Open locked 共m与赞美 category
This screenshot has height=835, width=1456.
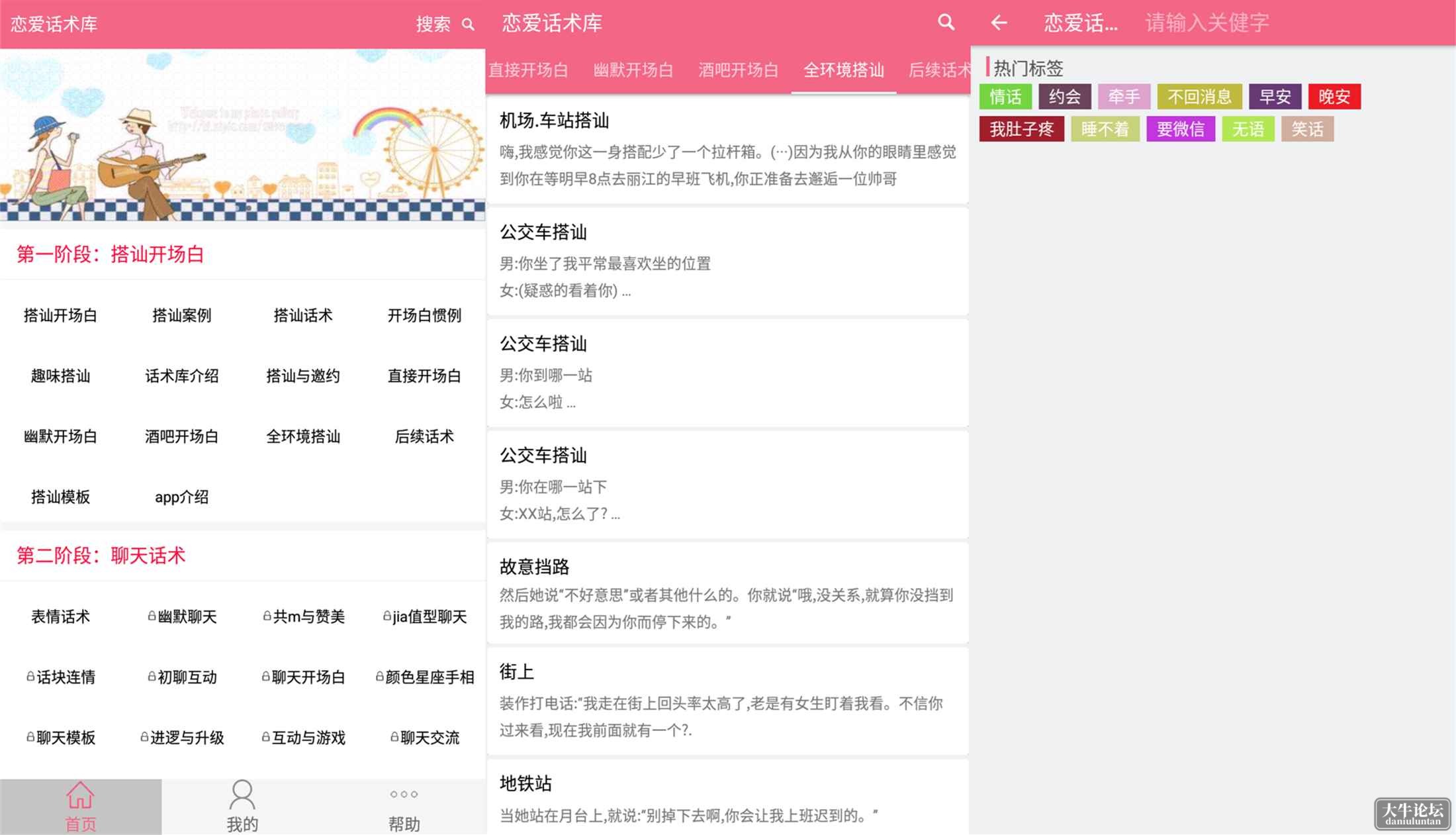pos(304,616)
